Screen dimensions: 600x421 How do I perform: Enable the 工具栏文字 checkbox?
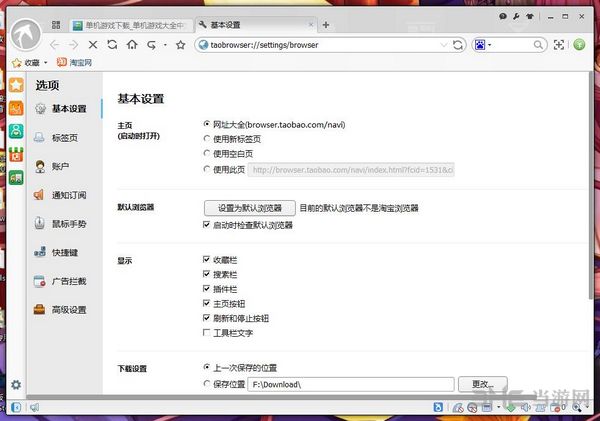206,331
